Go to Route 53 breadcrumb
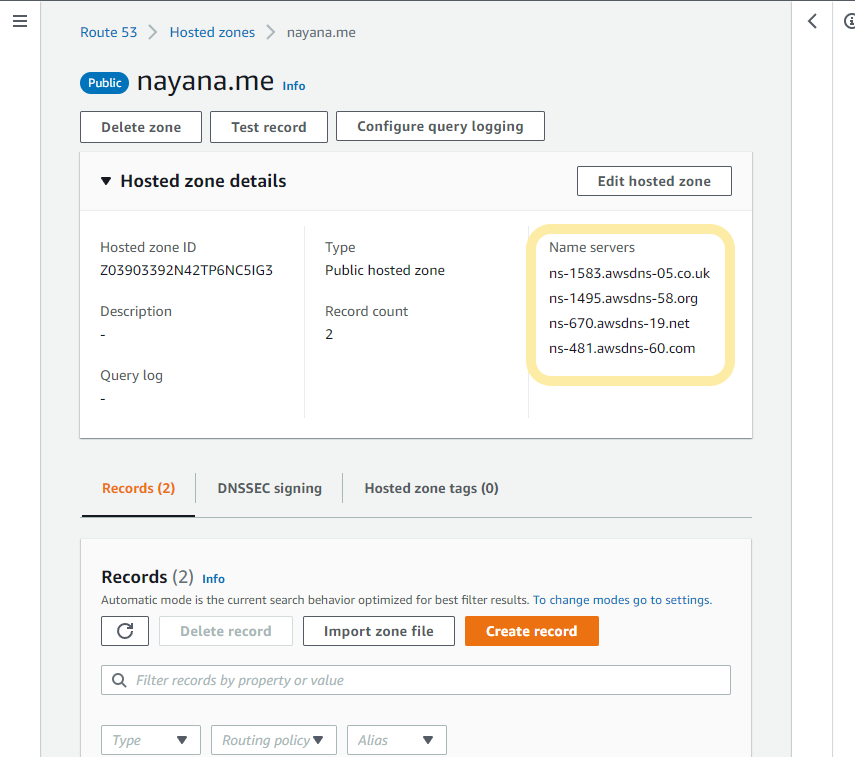 109,32
